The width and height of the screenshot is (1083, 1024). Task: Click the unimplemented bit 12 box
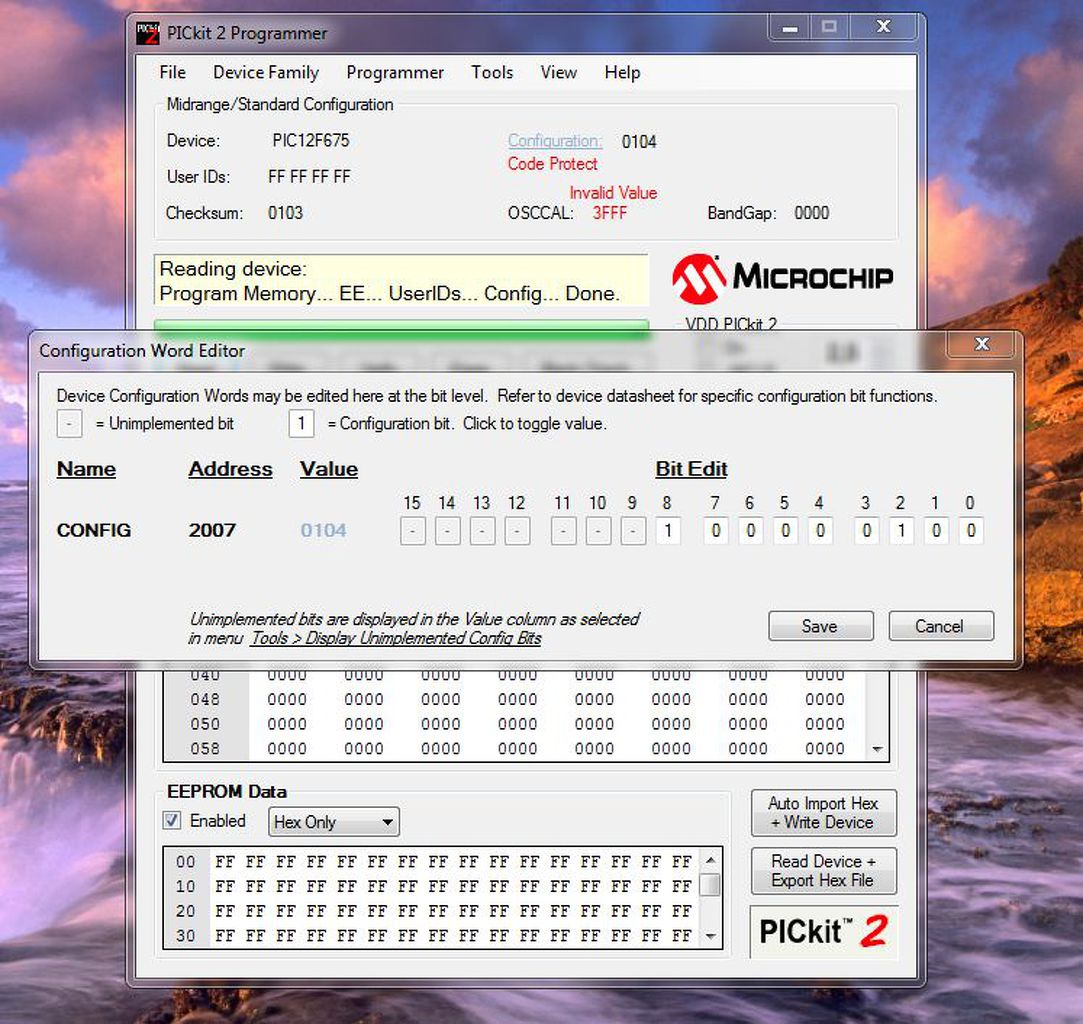(517, 530)
